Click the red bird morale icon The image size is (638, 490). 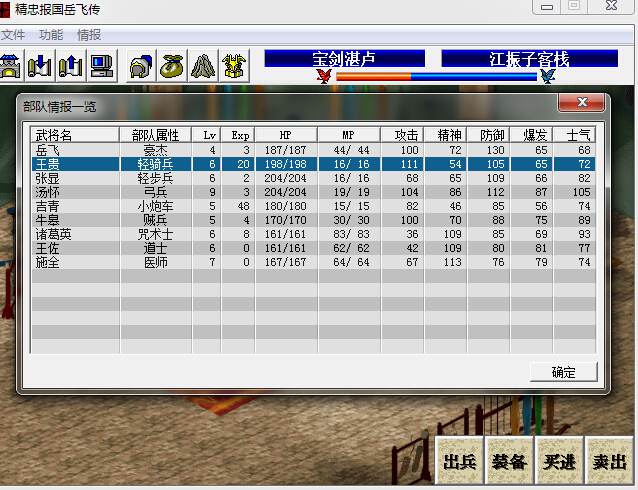pyautogui.click(x=324, y=76)
